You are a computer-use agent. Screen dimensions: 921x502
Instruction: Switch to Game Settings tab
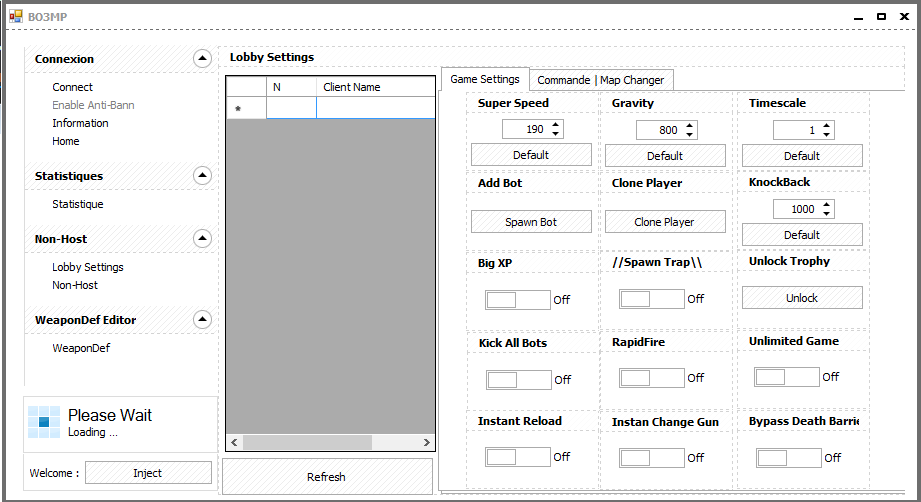click(x=485, y=79)
